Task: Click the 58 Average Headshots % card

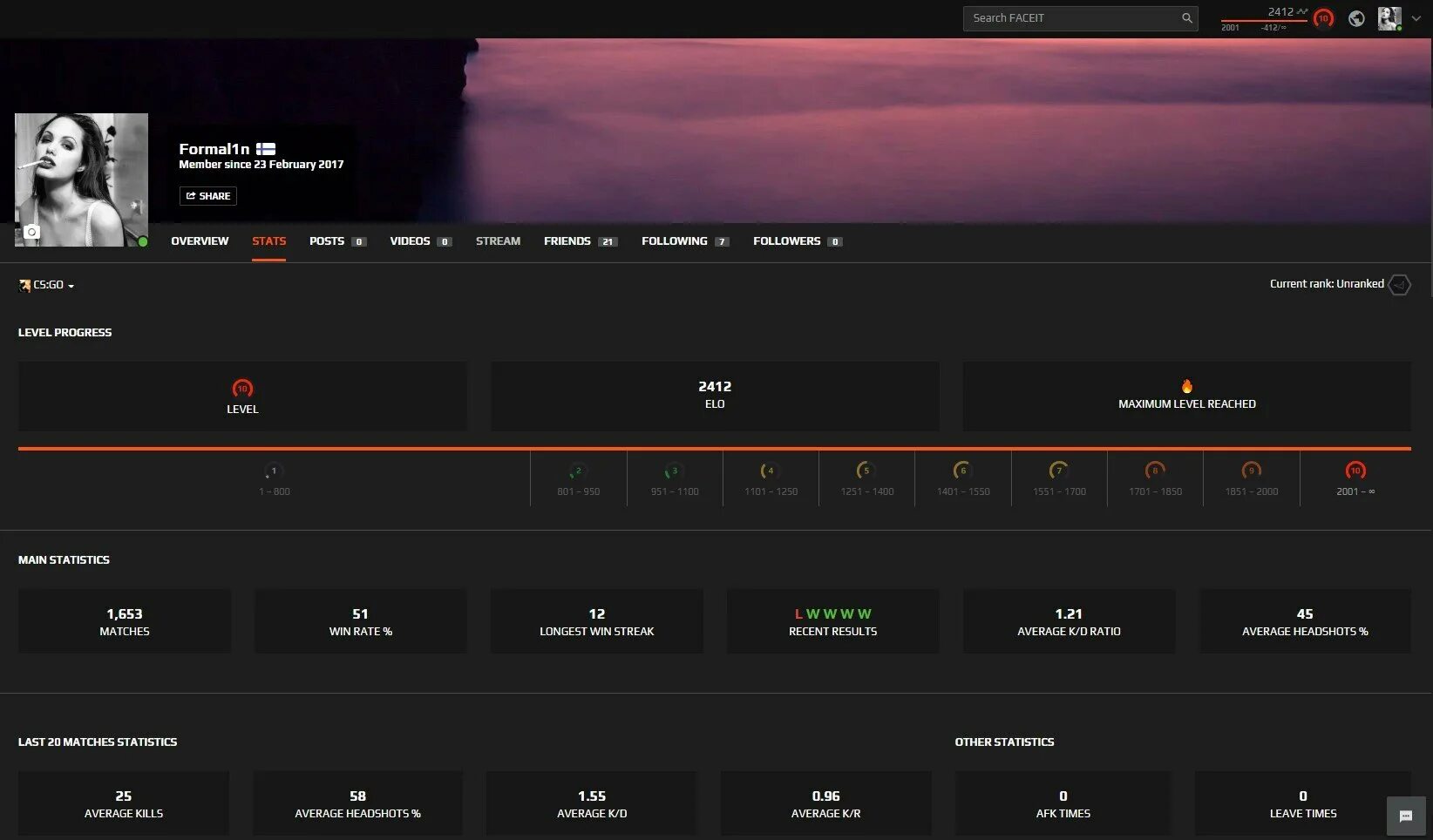Action: point(357,803)
